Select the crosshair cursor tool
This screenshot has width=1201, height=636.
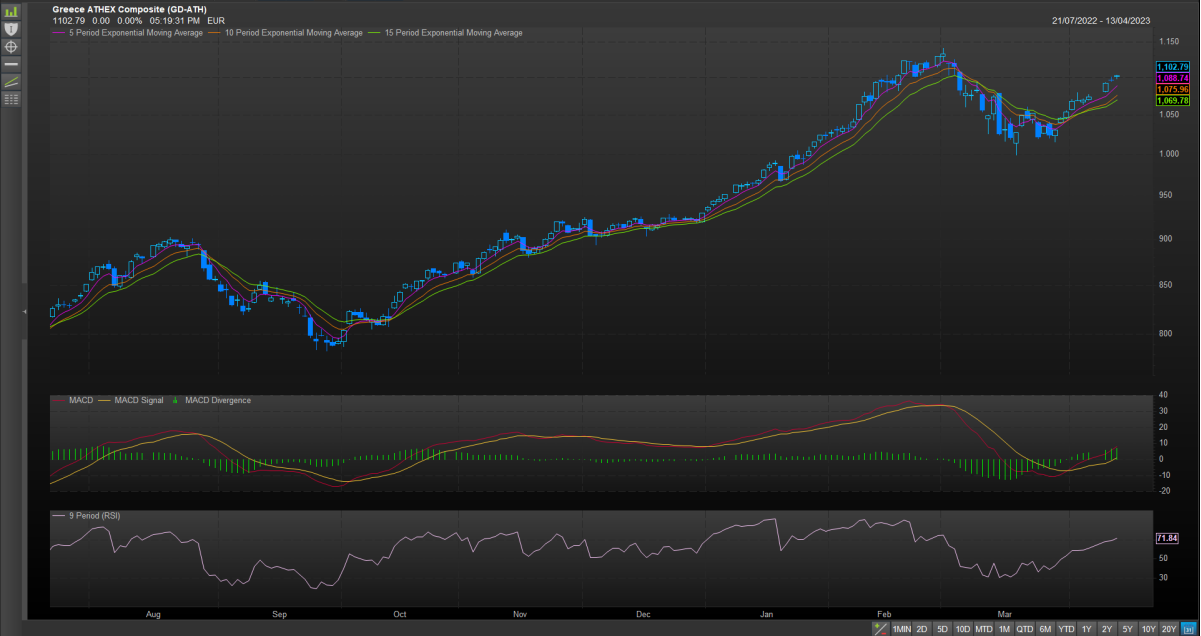(11, 46)
